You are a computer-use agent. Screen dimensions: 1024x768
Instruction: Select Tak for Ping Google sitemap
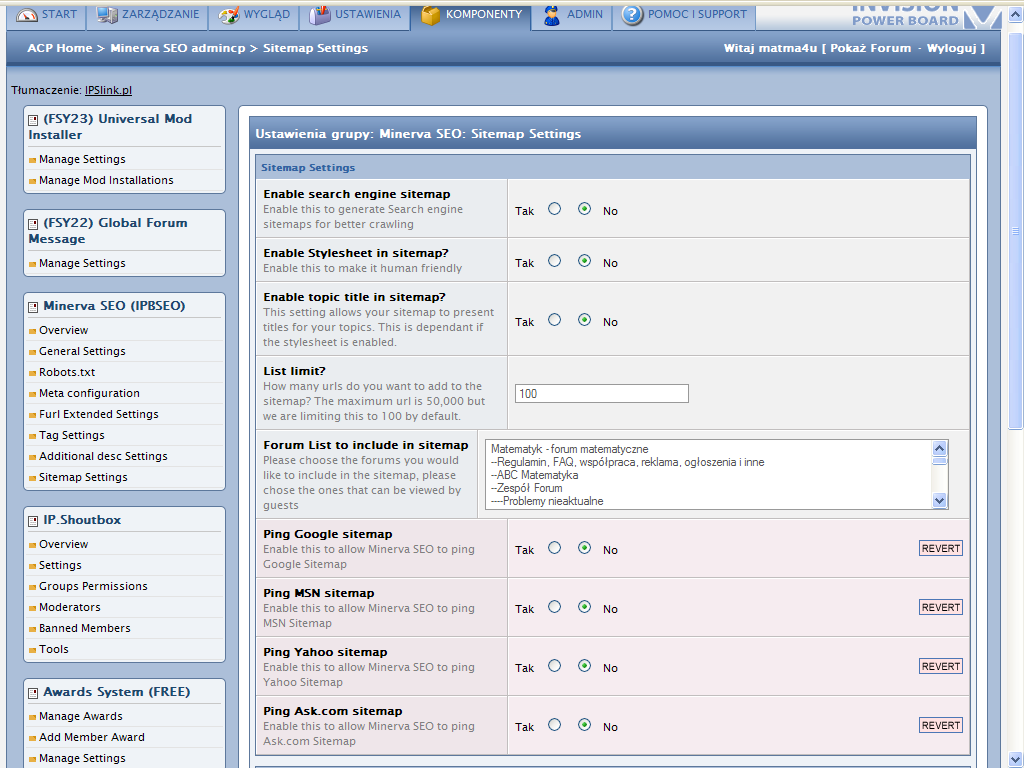(x=554, y=548)
